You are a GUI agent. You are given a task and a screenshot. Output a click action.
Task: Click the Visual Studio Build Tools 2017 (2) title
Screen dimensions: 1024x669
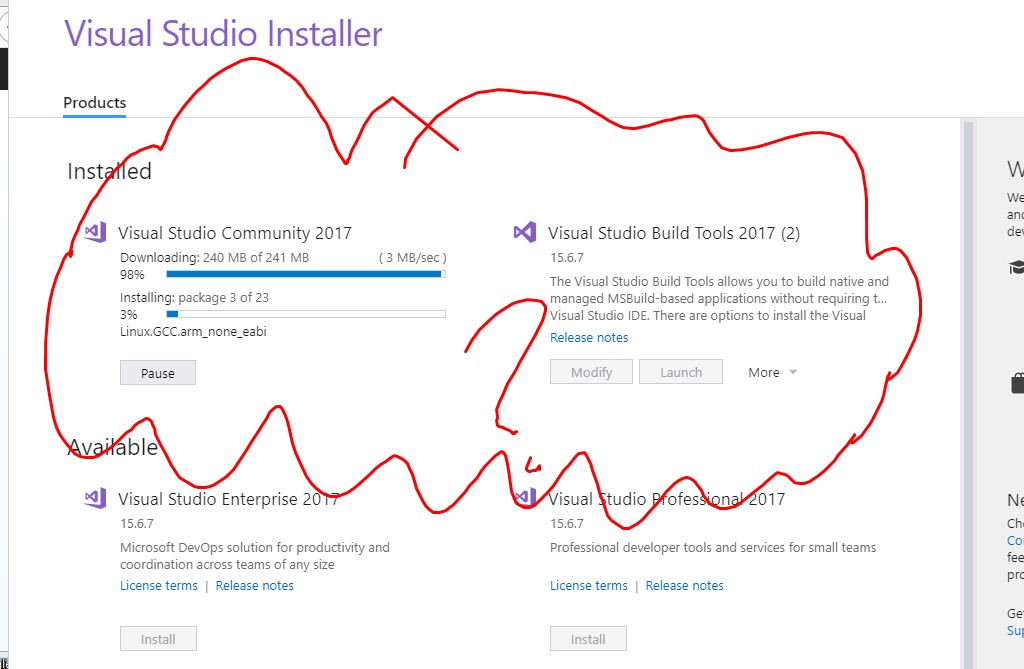[x=674, y=233]
